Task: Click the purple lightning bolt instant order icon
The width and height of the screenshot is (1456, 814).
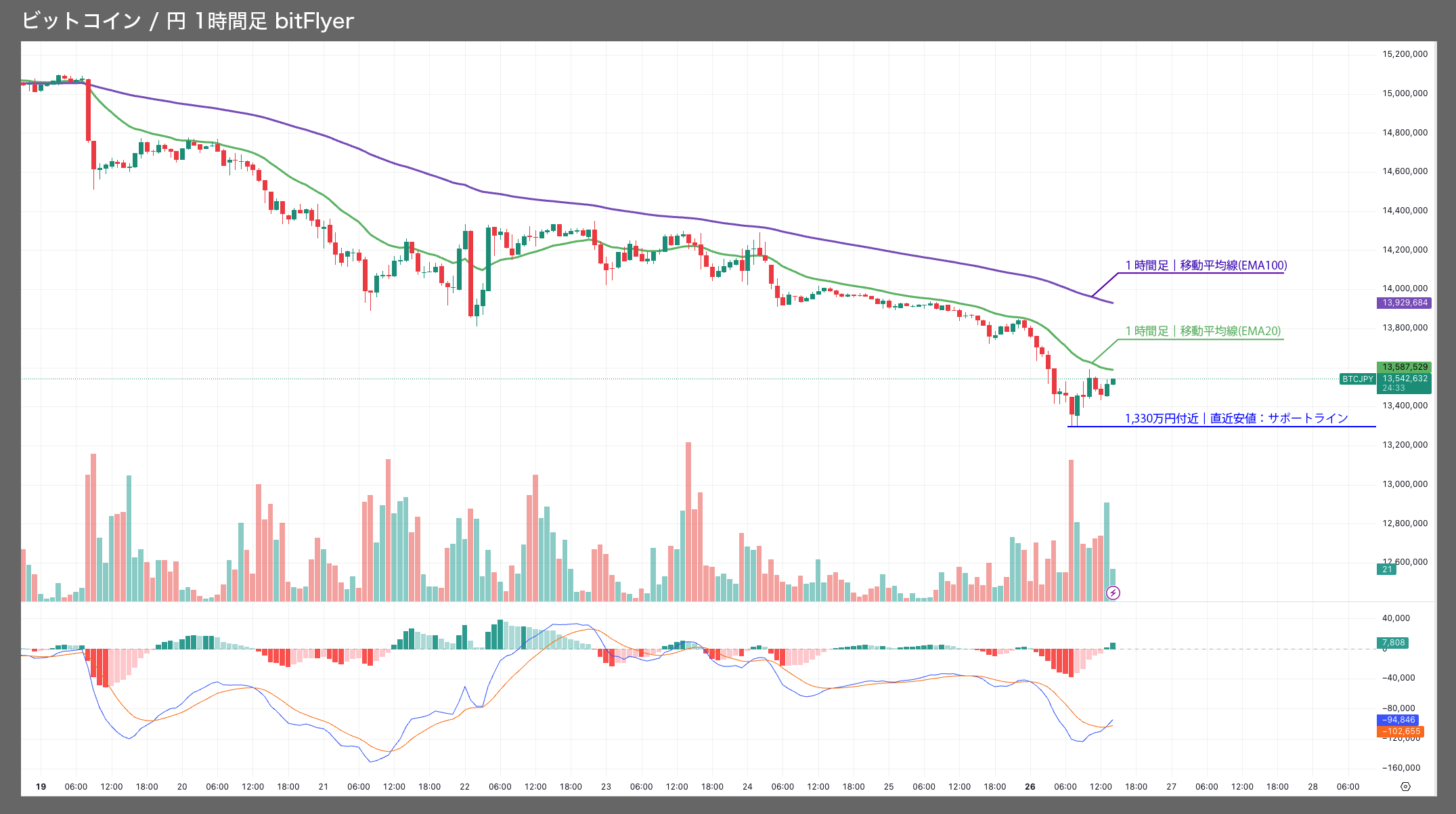Action: pos(1113,593)
